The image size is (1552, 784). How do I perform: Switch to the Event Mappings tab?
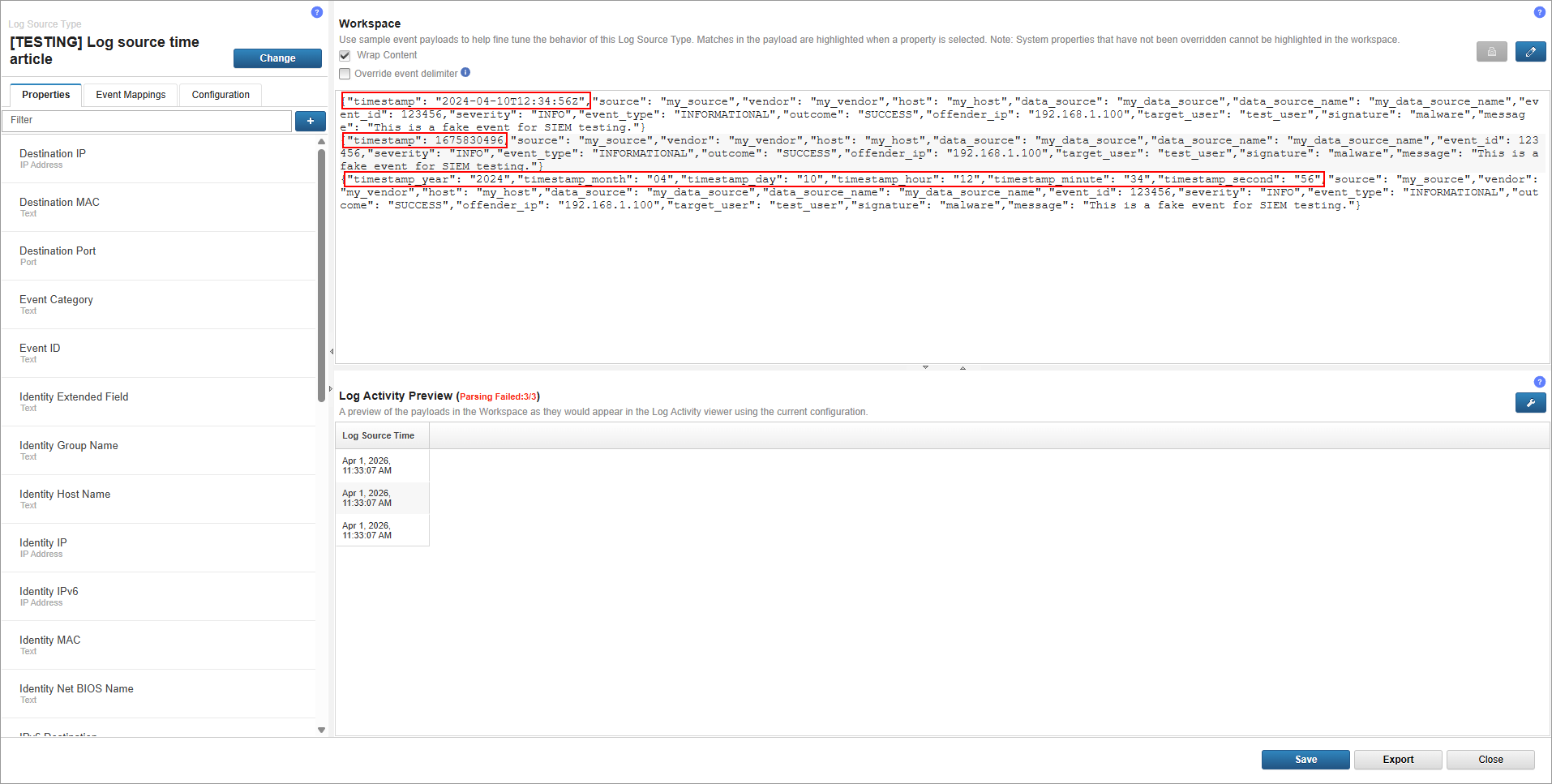(131, 95)
